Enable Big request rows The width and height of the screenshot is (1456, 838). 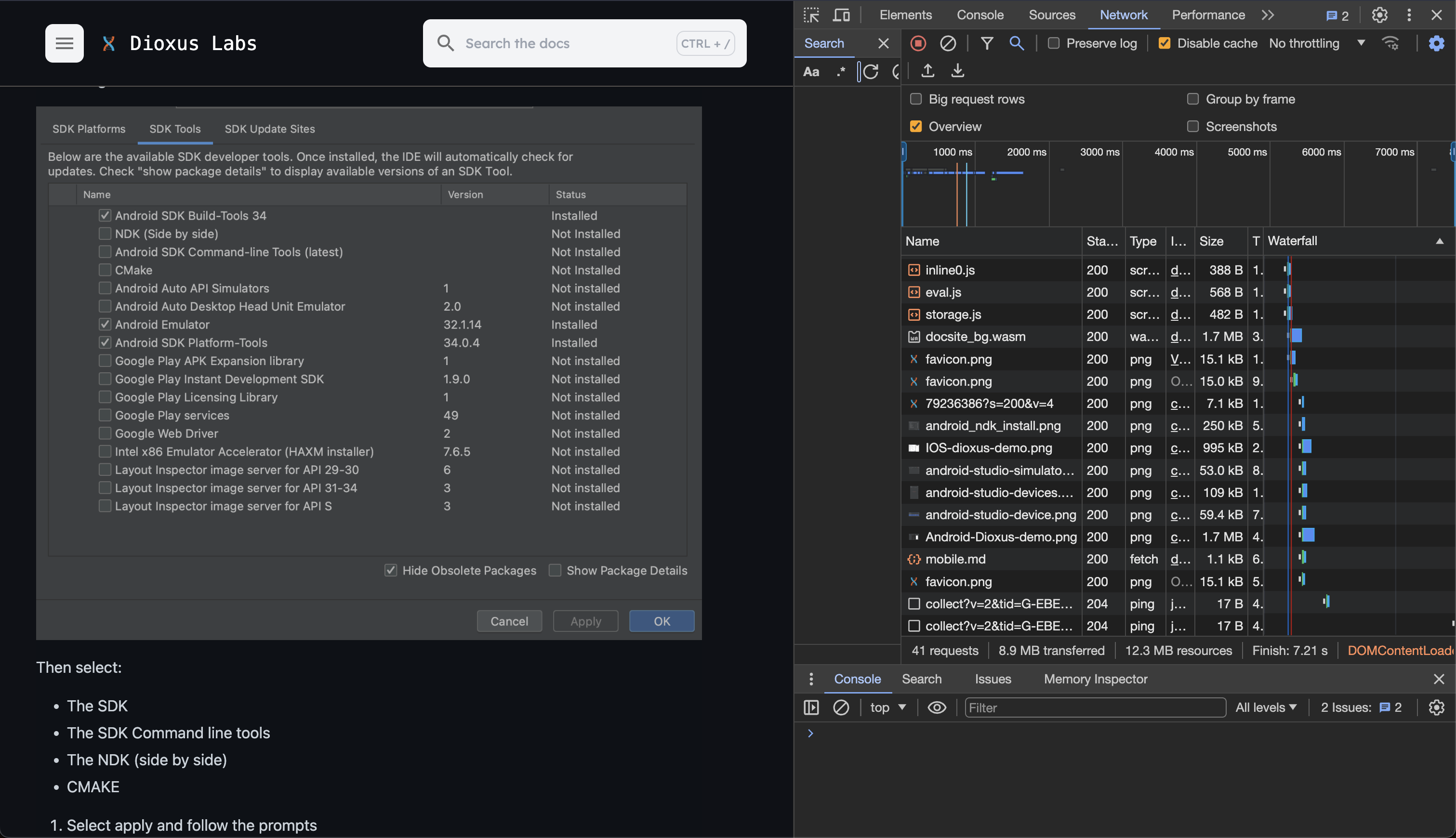pyautogui.click(x=915, y=99)
